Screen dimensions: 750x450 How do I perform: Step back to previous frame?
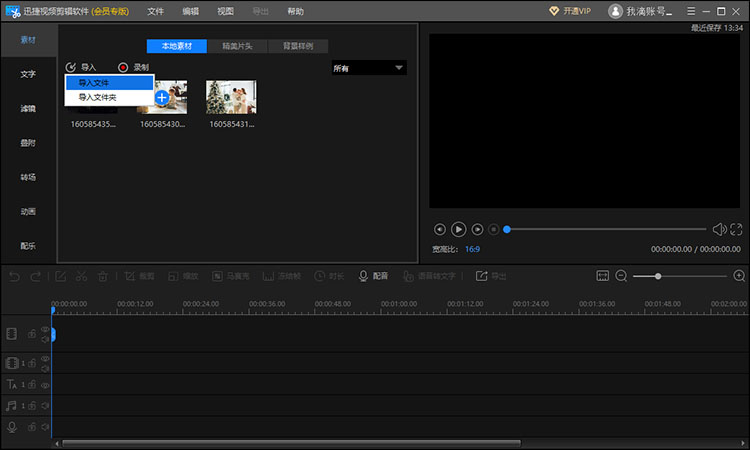pos(440,230)
